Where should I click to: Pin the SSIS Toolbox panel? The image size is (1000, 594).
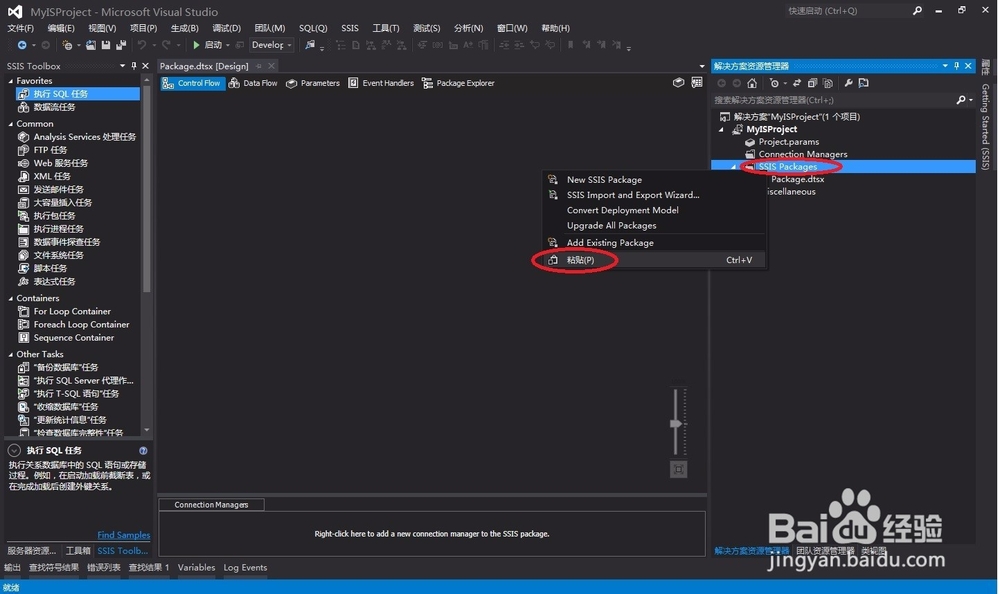[134, 66]
